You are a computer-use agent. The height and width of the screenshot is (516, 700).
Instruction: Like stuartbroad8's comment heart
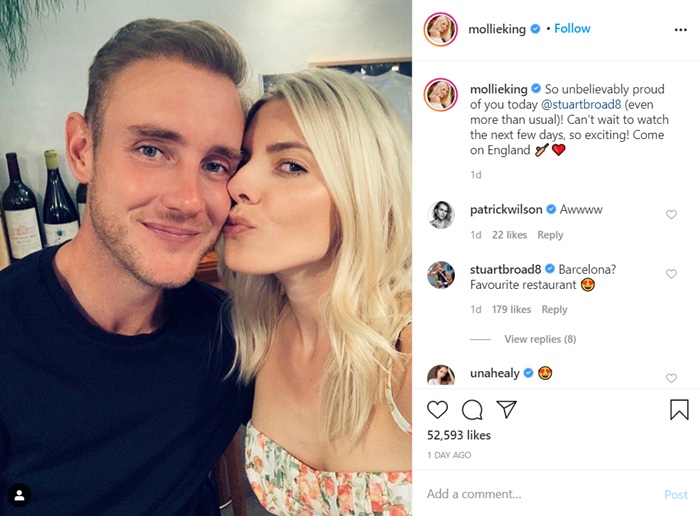pos(671,274)
